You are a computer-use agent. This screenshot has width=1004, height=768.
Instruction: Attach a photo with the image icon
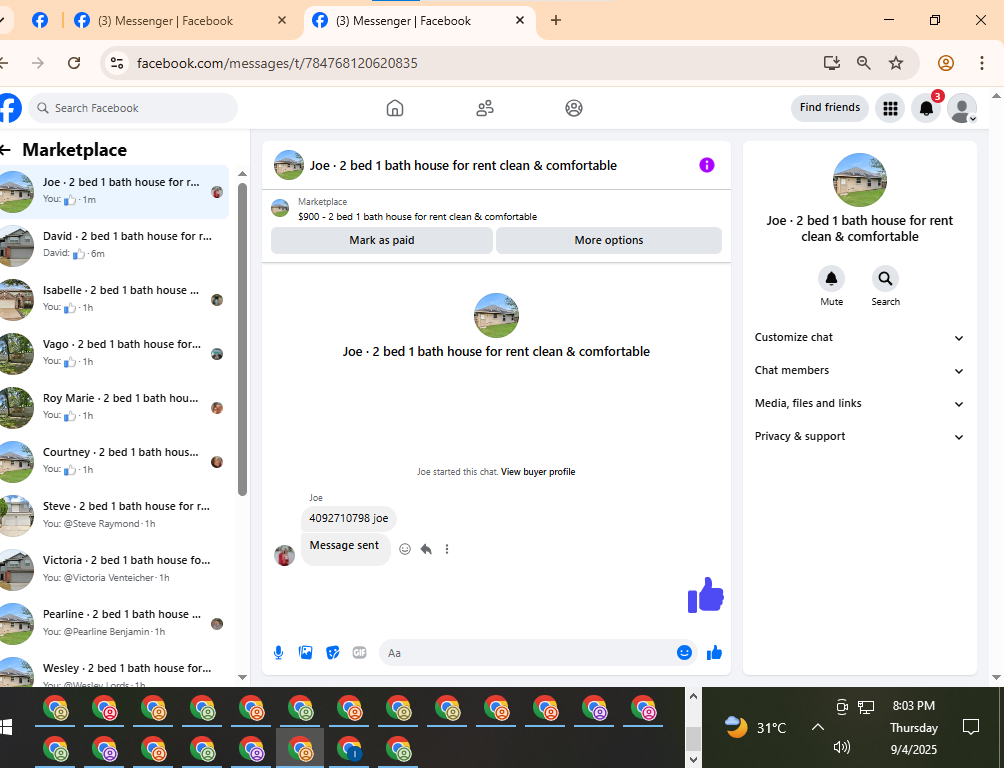click(305, 653)
